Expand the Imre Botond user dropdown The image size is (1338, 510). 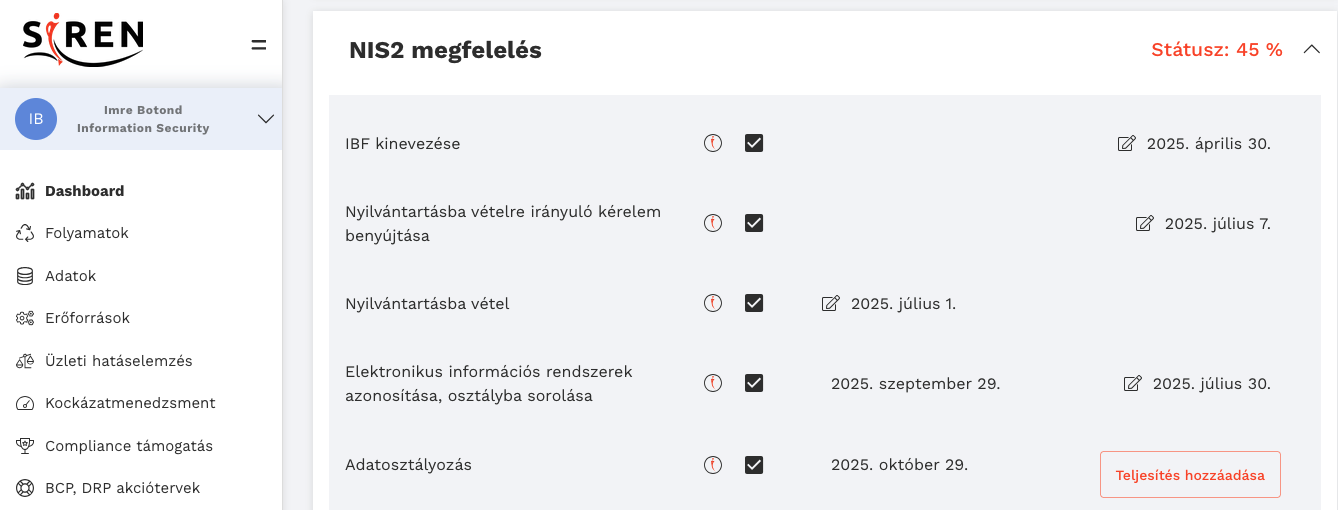[265, 119]
